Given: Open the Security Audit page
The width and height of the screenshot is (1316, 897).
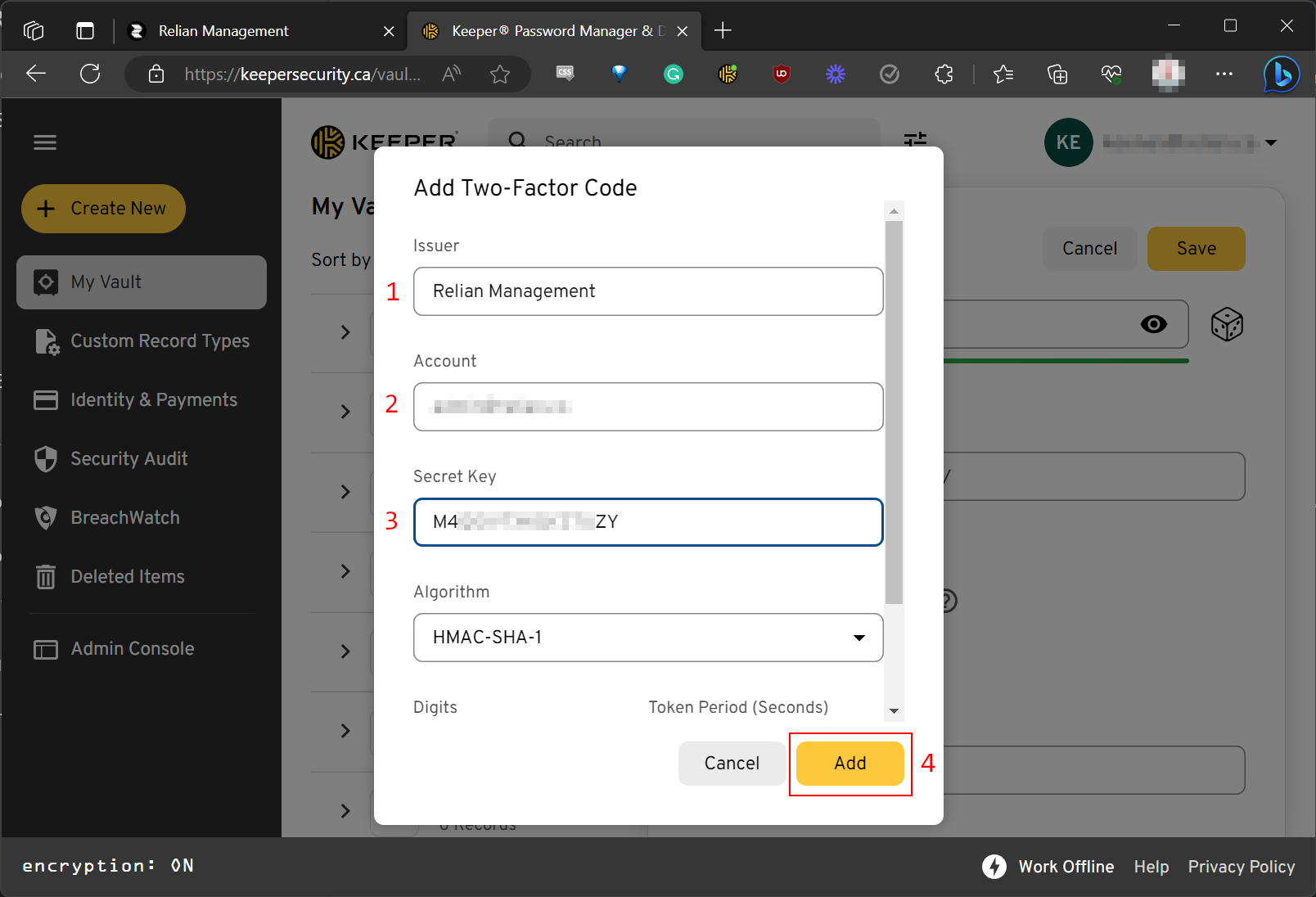Looking at the screenshot, I should tap(111, 459).
